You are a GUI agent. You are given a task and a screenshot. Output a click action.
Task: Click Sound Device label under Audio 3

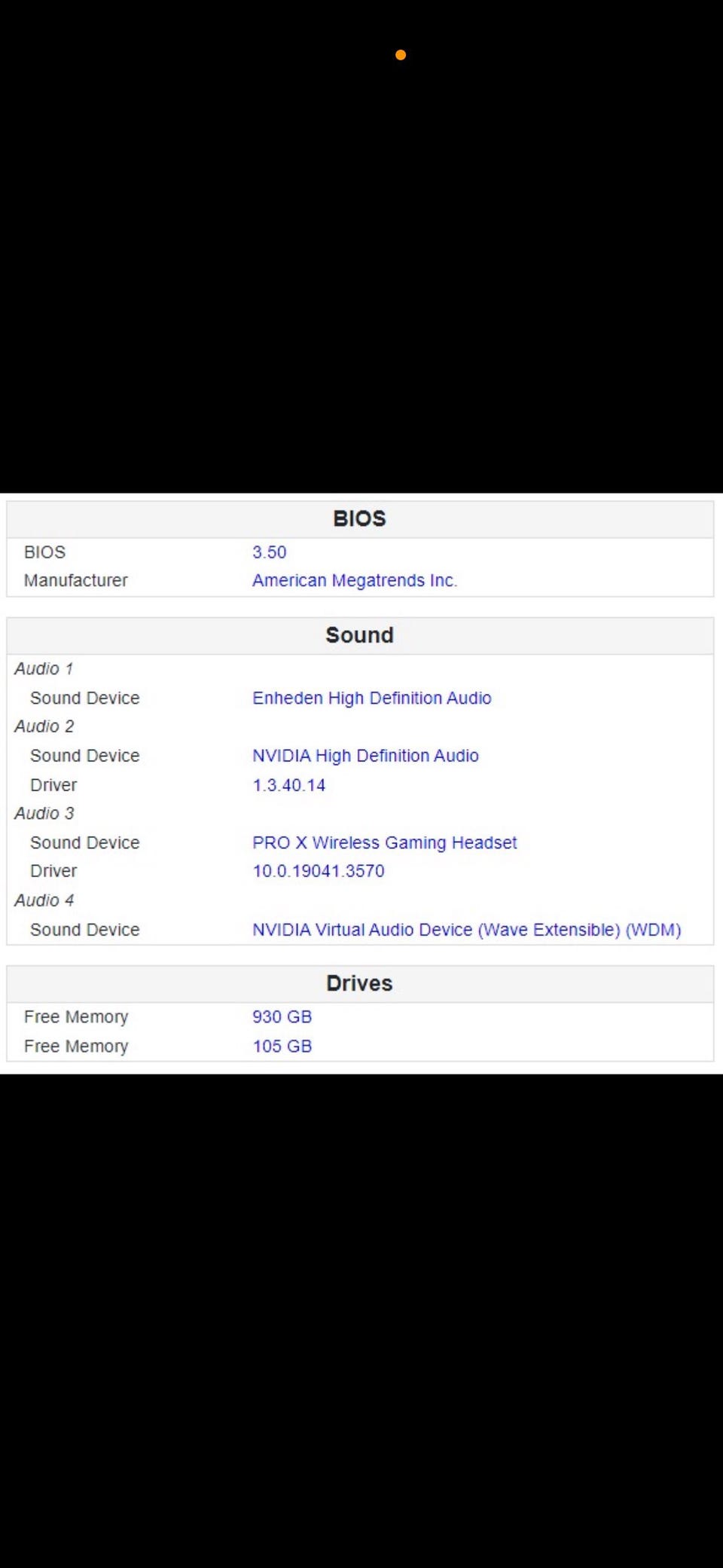click(x=85, y=843)
